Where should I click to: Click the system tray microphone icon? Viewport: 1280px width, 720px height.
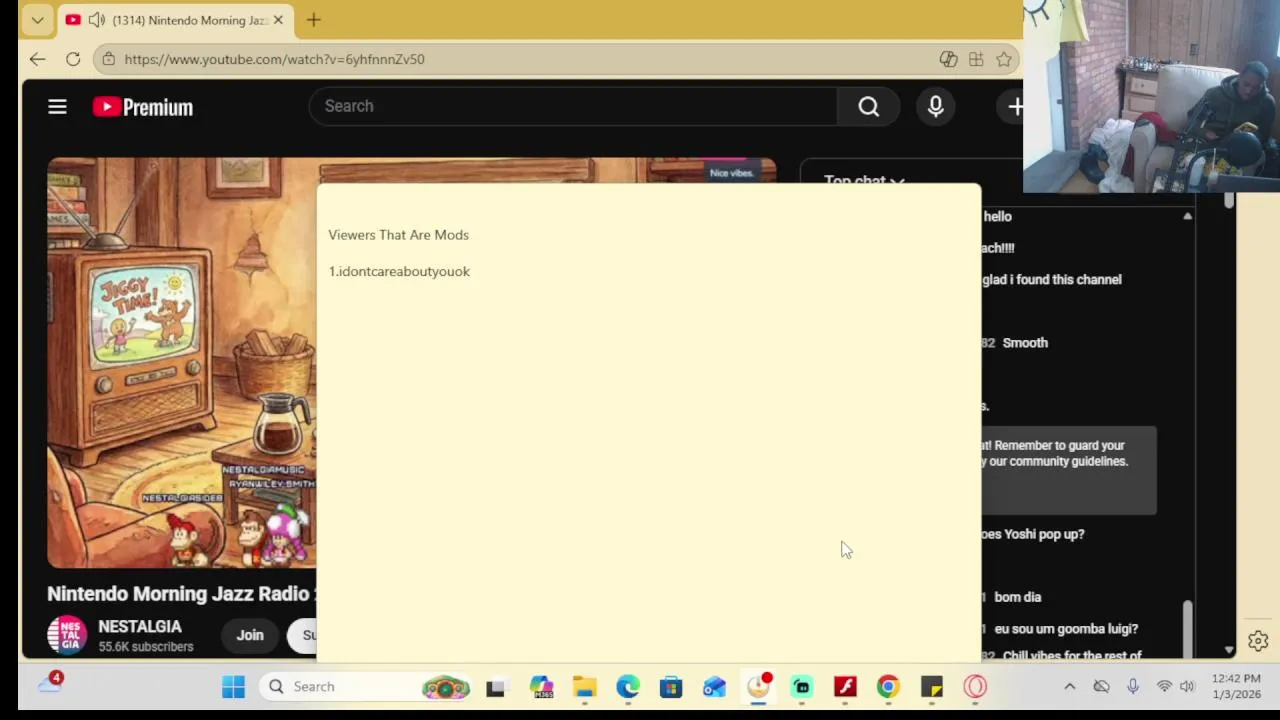coord(1133,686)
